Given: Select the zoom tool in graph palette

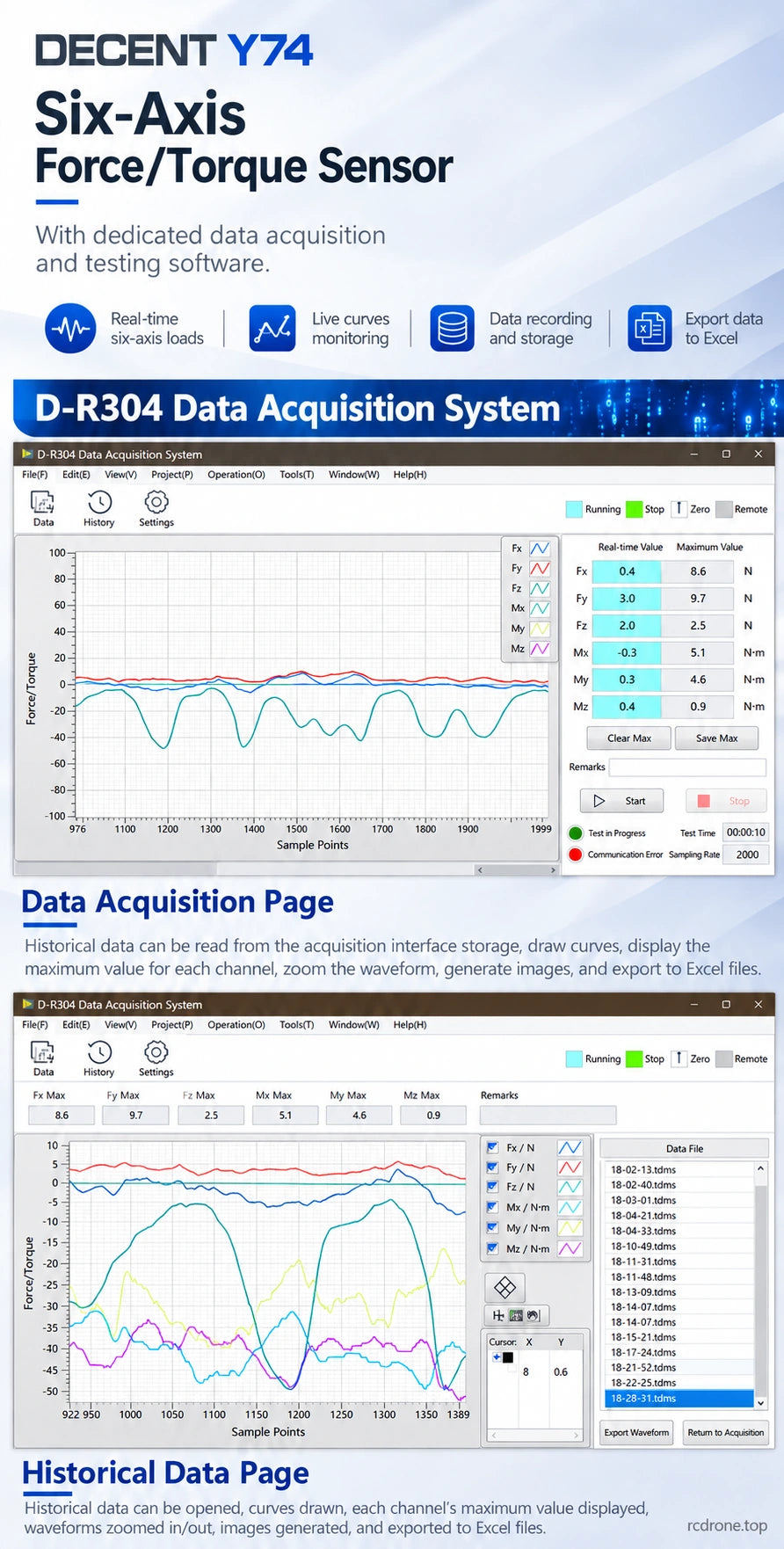Looking at the screenshot, I should (x=516, y=1315).
